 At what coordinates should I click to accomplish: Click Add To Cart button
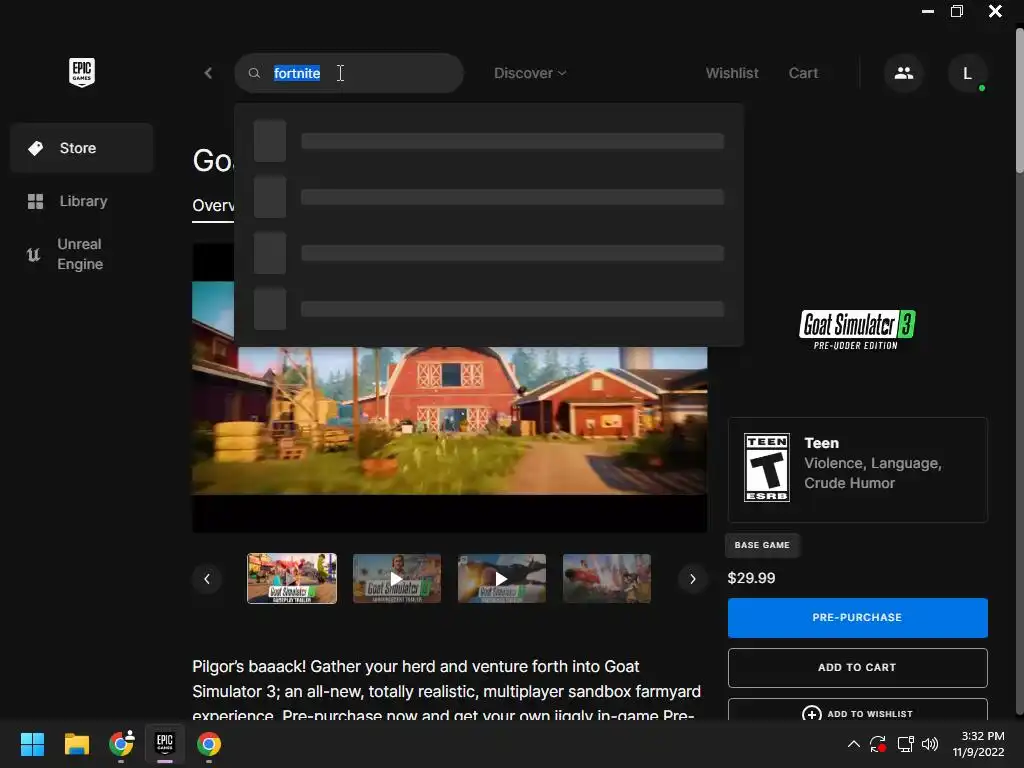point(857,667)
